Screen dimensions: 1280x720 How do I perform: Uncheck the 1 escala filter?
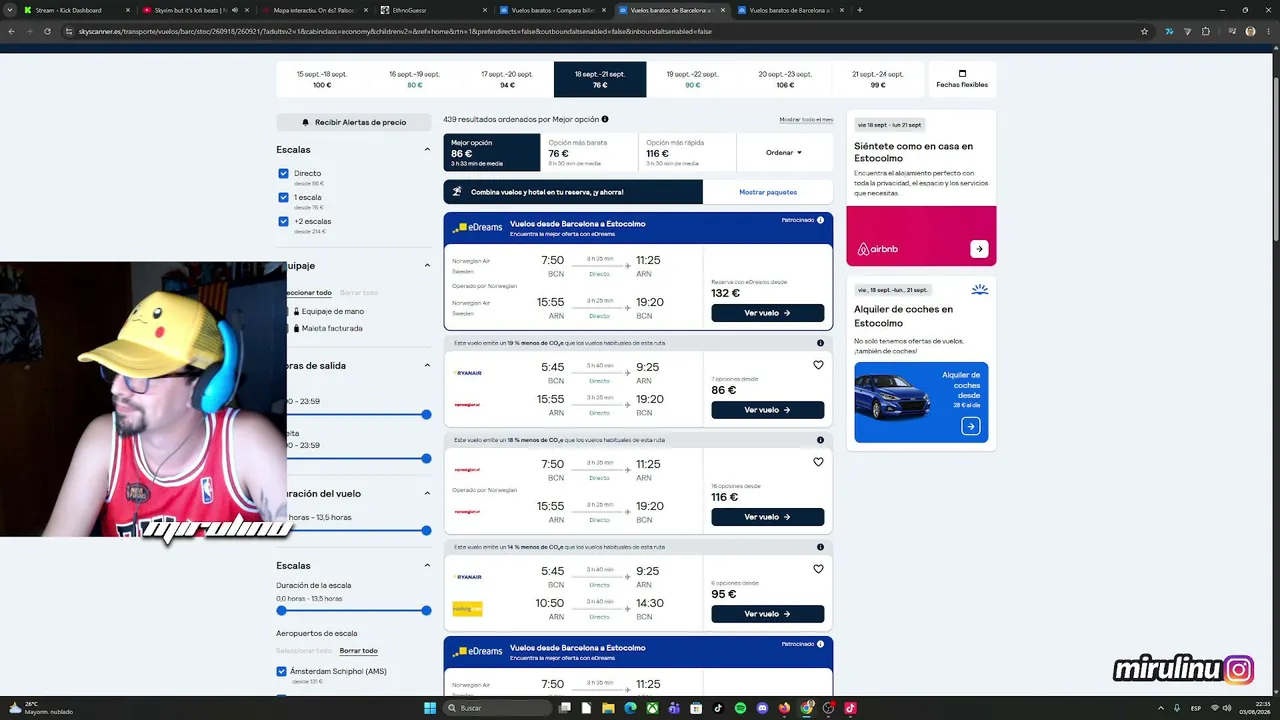[283, 197]
